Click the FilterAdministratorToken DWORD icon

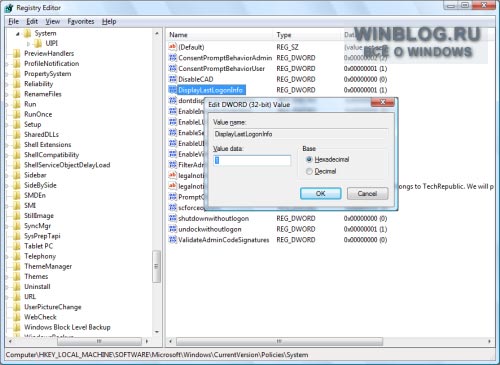point(172,165)
